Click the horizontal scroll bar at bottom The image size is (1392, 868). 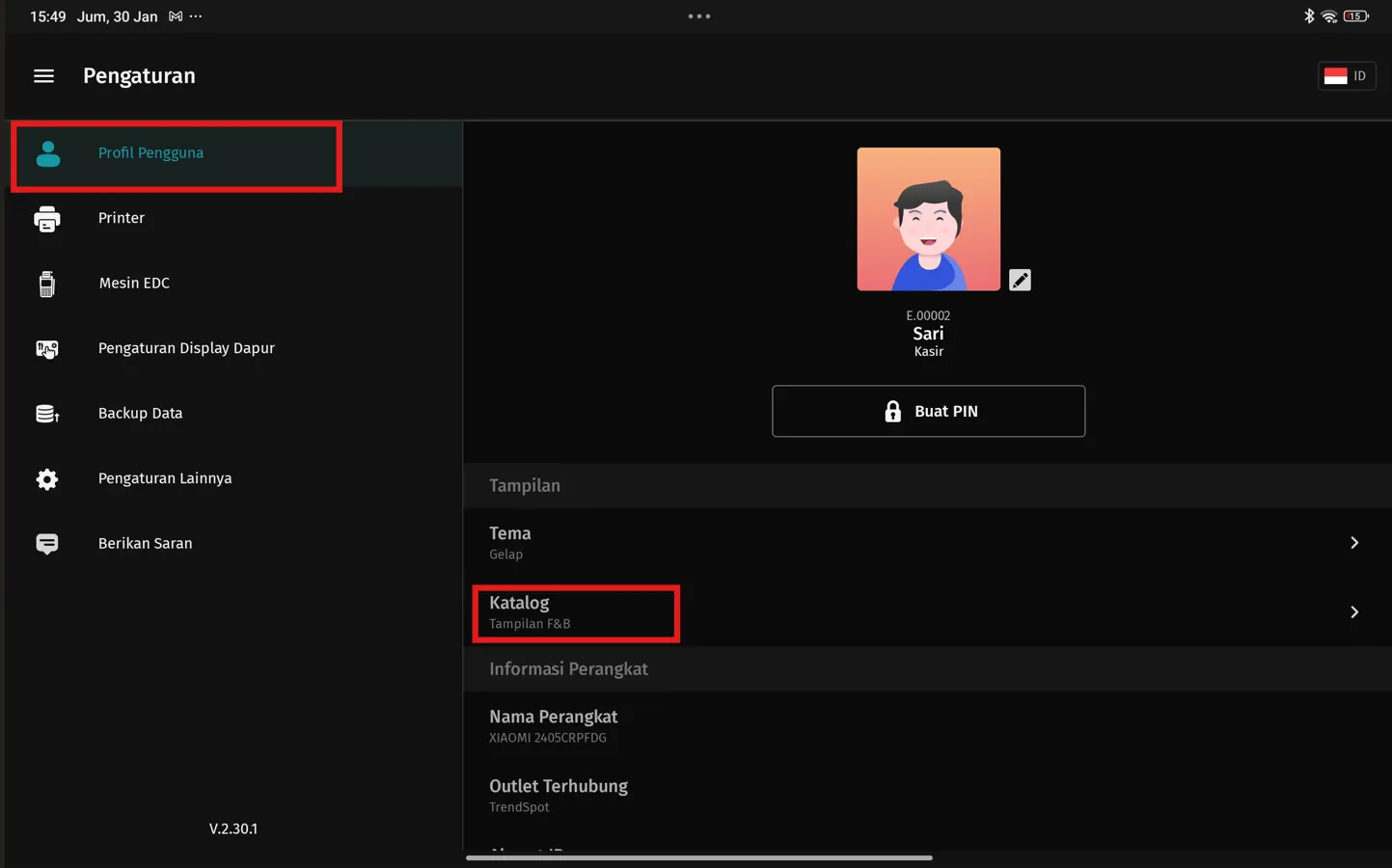698,857
